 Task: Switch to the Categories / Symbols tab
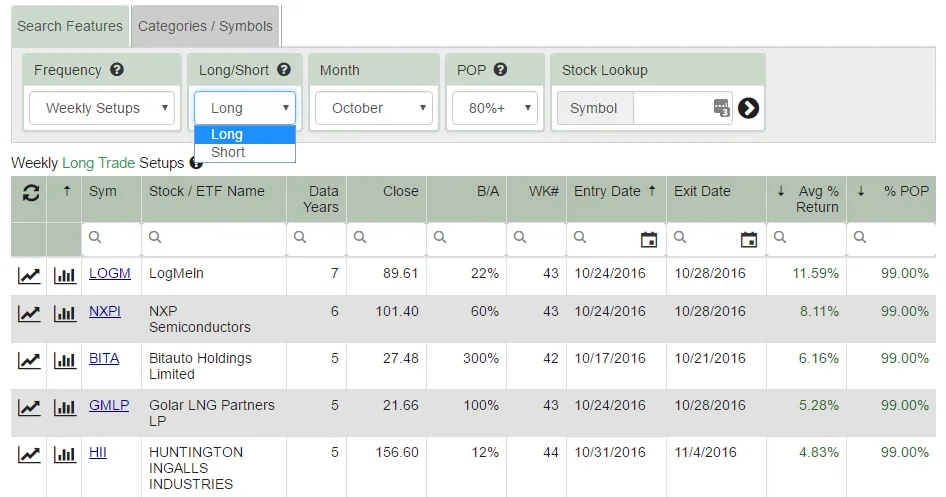[x=205, y=26]
